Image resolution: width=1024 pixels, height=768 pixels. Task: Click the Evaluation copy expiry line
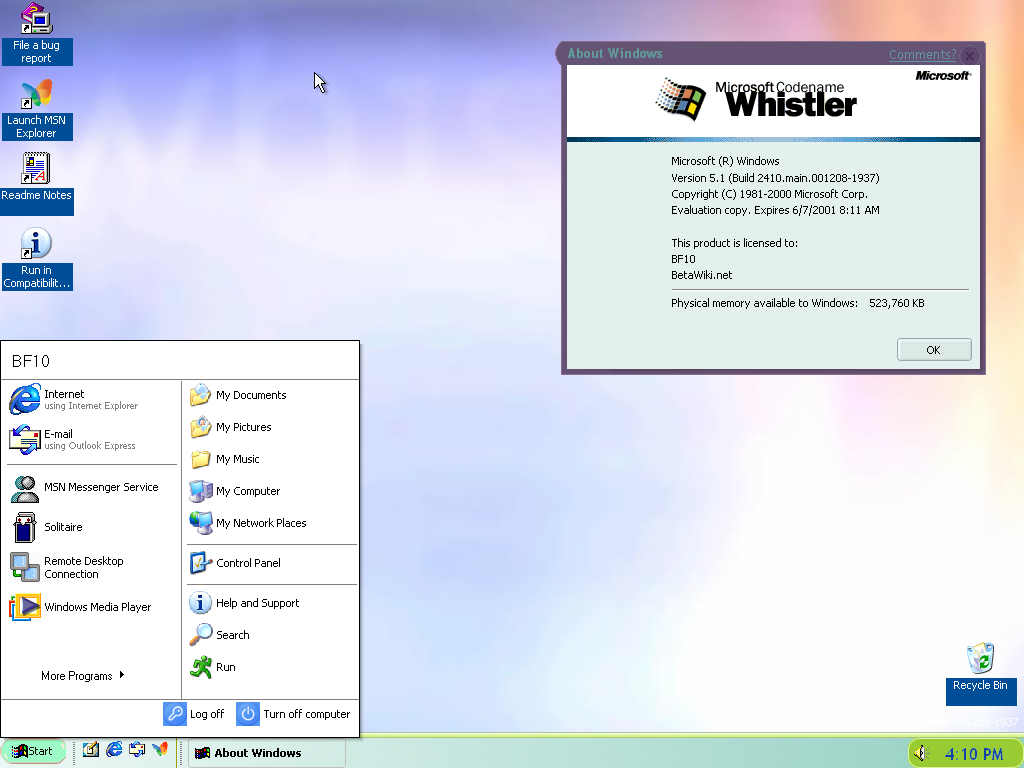(775, 210)
